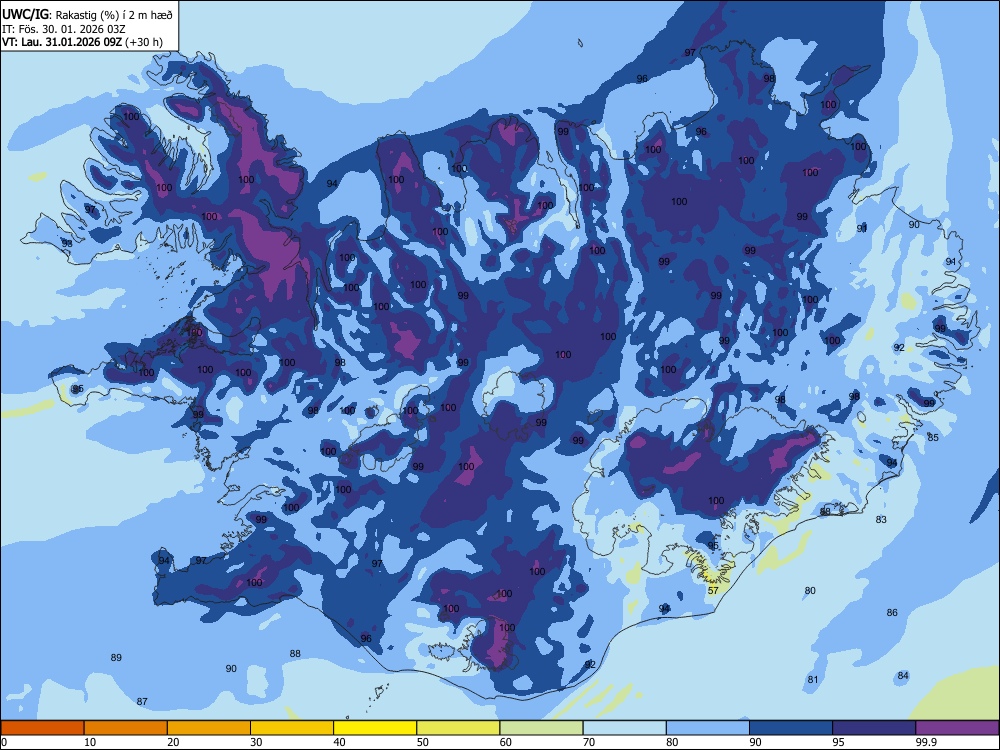Click the dark orange 0–10 legend swatch
The height and width of the screenshot is (750, 1000).
click(42, 728)
